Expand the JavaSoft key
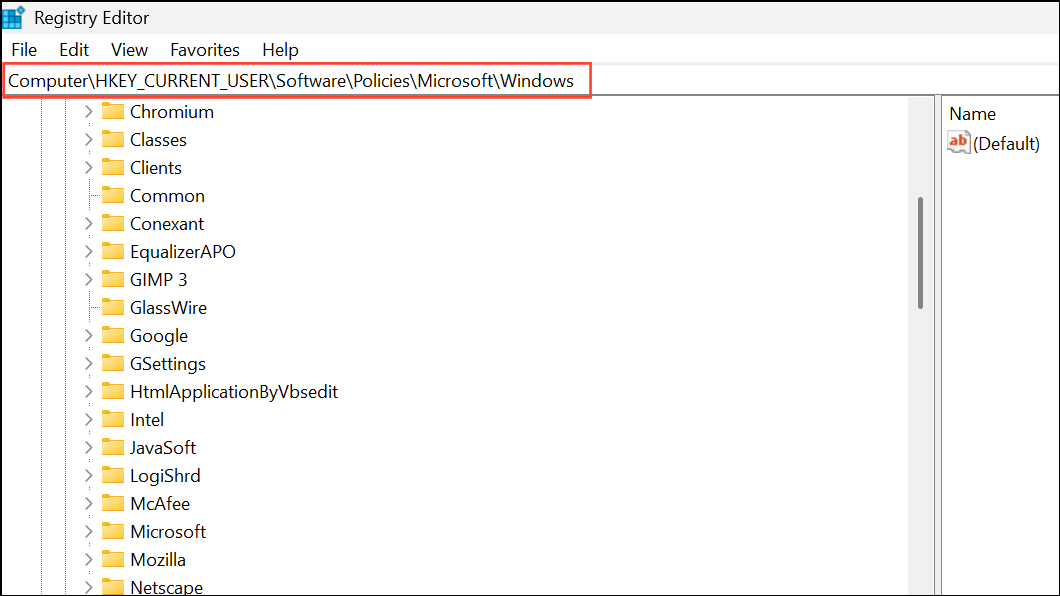 [x=89, y=448]
